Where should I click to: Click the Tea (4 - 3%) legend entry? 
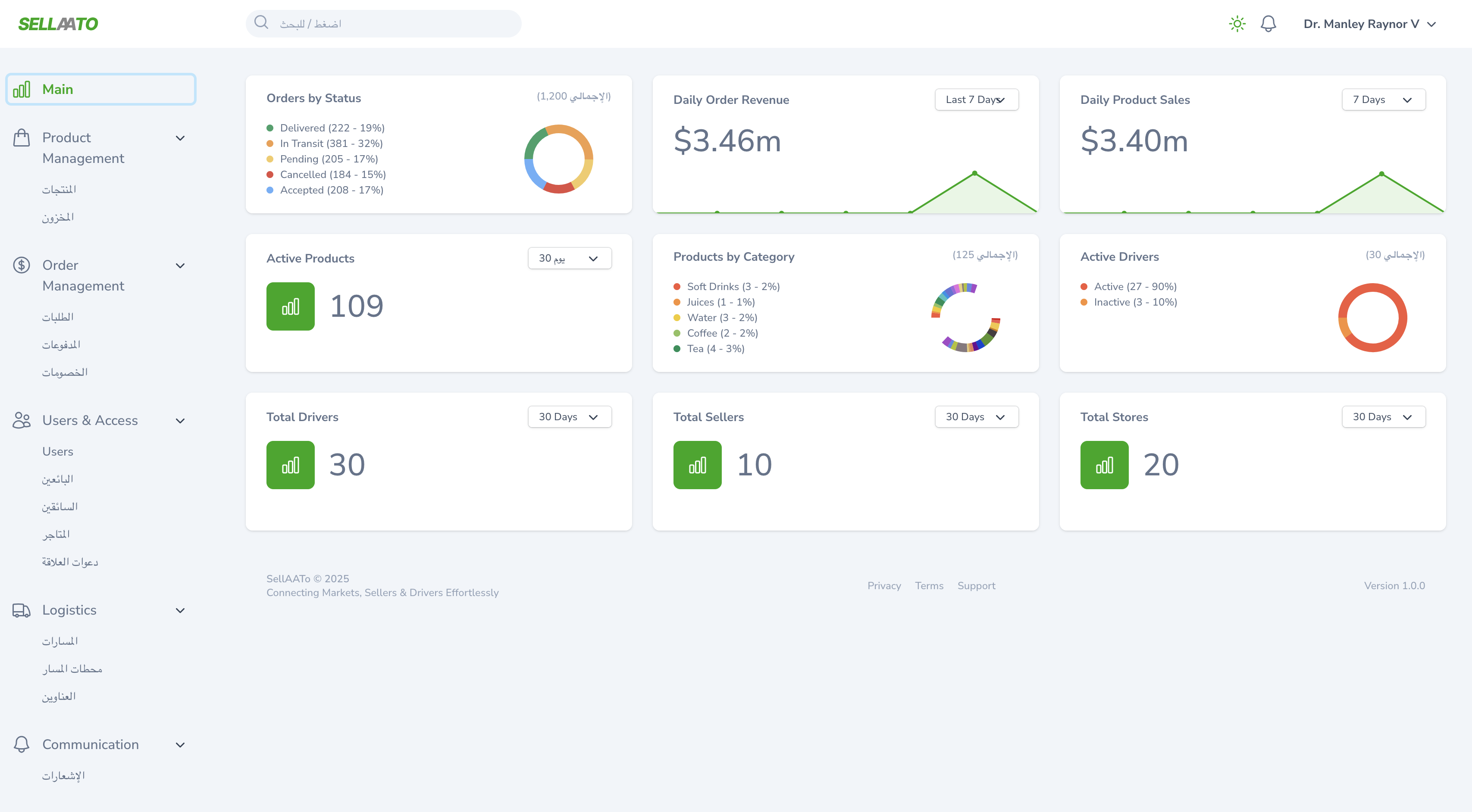click(x=708, y=348)
